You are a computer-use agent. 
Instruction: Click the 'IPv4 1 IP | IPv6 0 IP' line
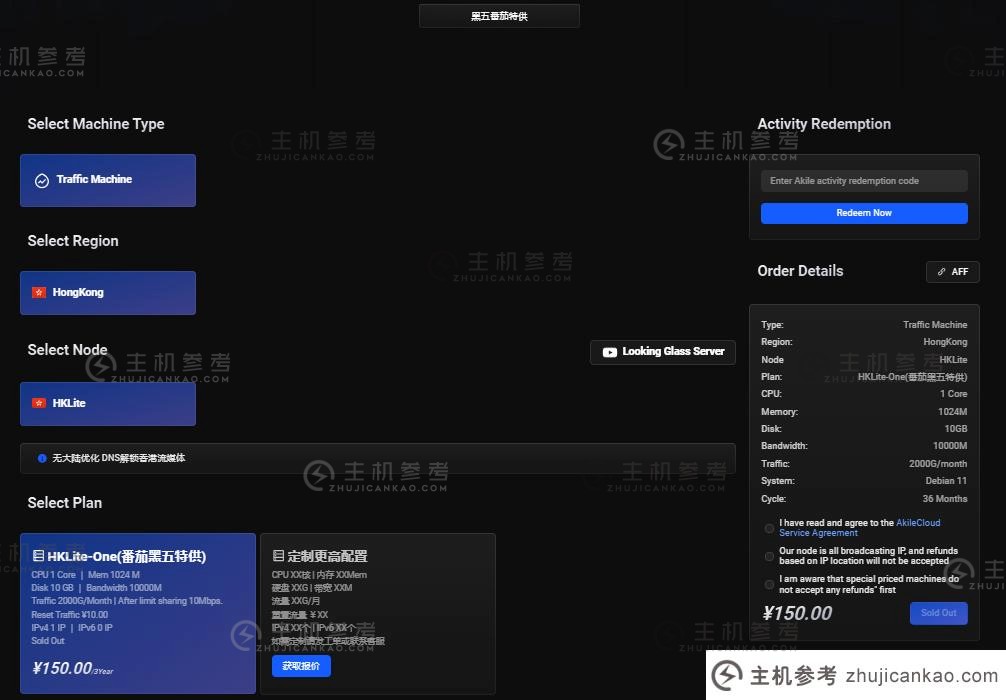pyautogui.click(x=72, y=628)
